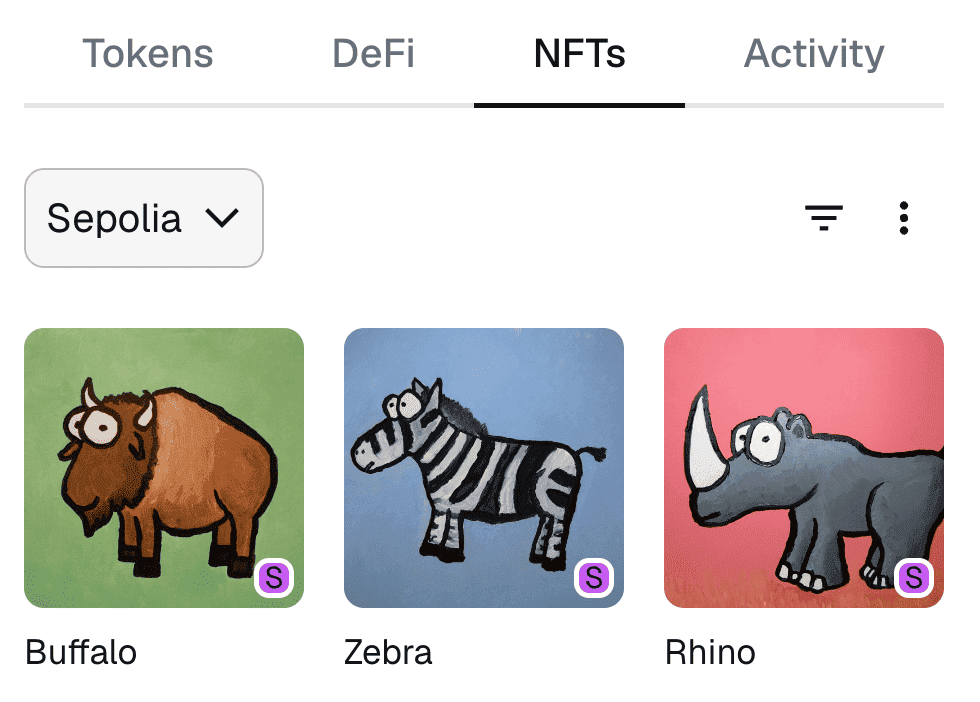
Task: Click the Sepolia text in network selector
Action: click(x=114, y=218)
